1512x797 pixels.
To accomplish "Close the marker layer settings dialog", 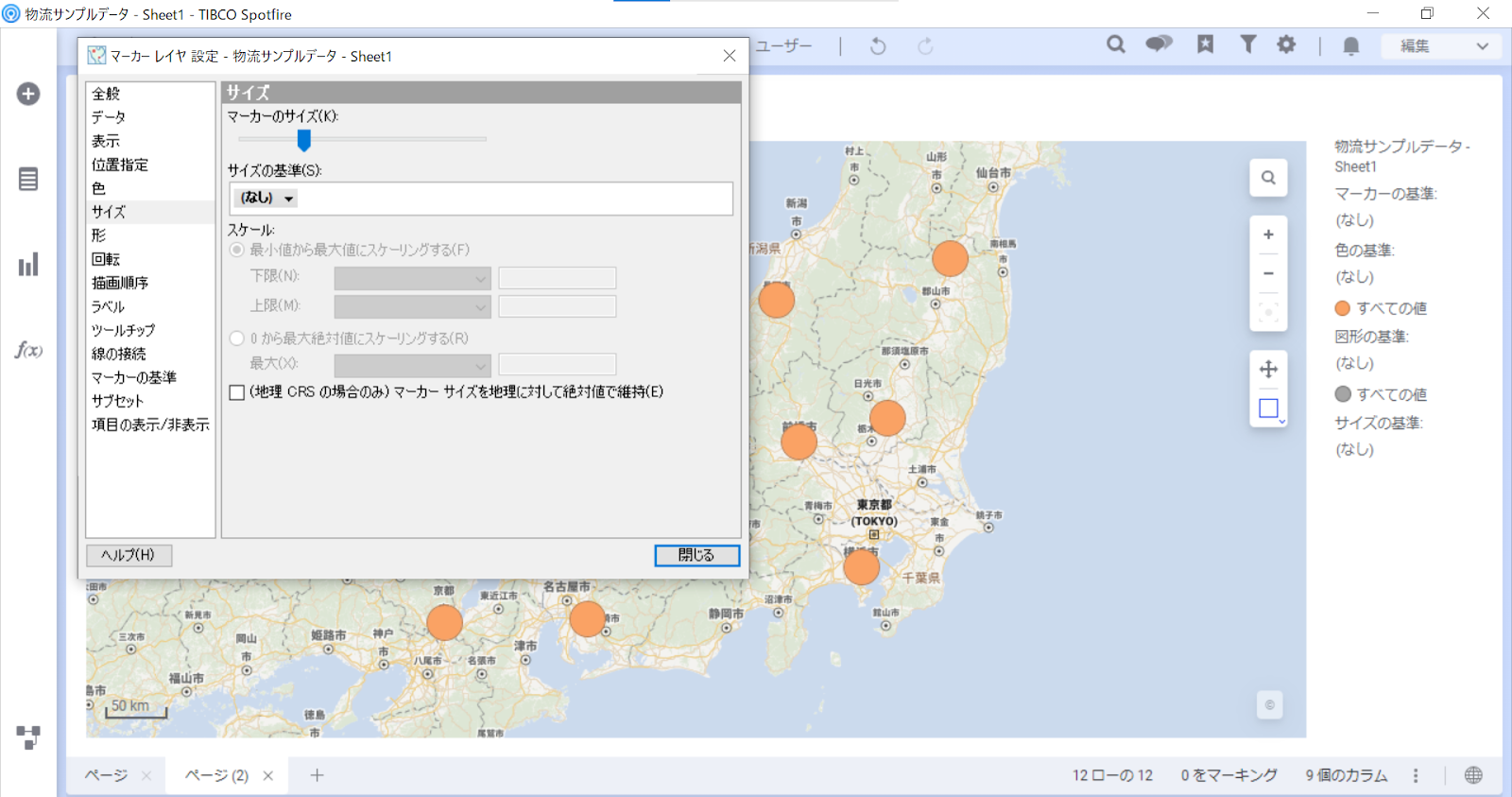I will click(x=730, y=56).
